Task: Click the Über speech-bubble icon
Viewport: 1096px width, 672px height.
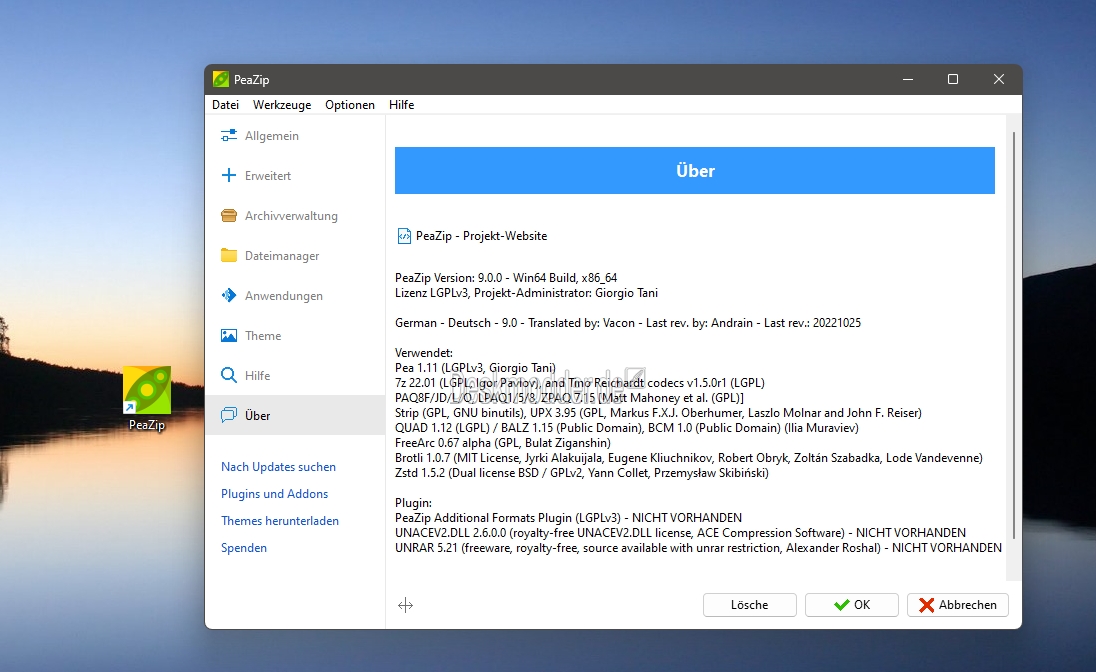Action: click(229, 415)
